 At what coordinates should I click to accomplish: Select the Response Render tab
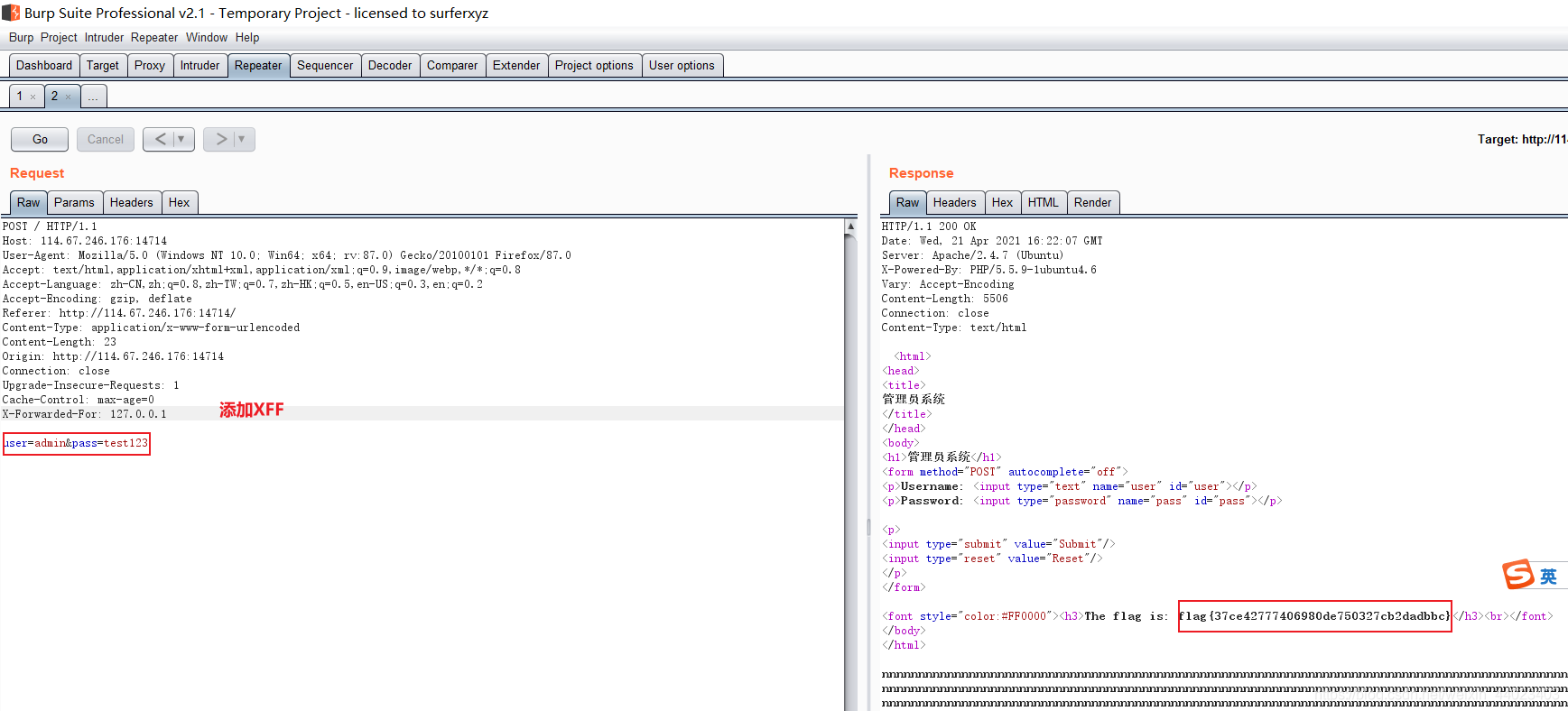tap(1092, 202)
